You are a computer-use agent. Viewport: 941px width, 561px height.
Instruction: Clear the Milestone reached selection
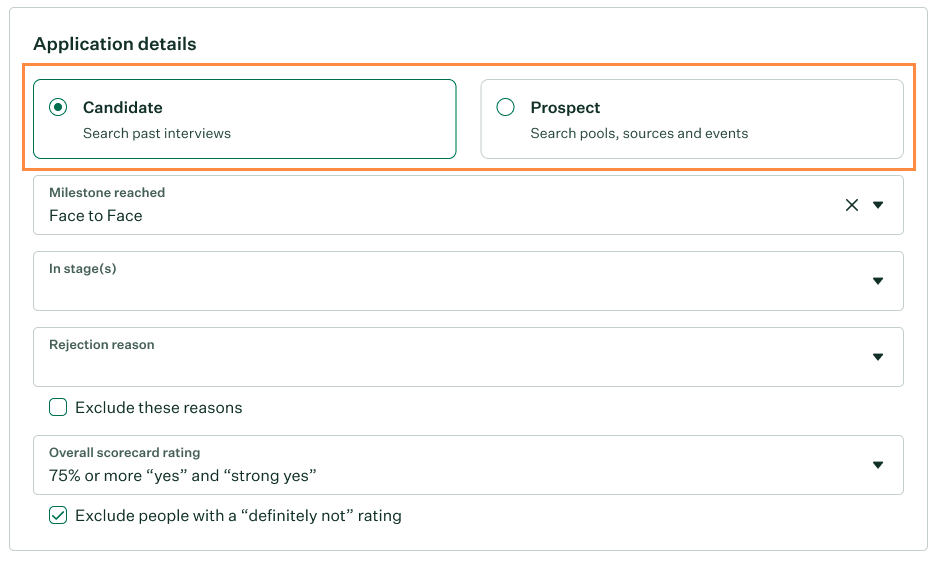pyautogui.click(x=852, y=205)
